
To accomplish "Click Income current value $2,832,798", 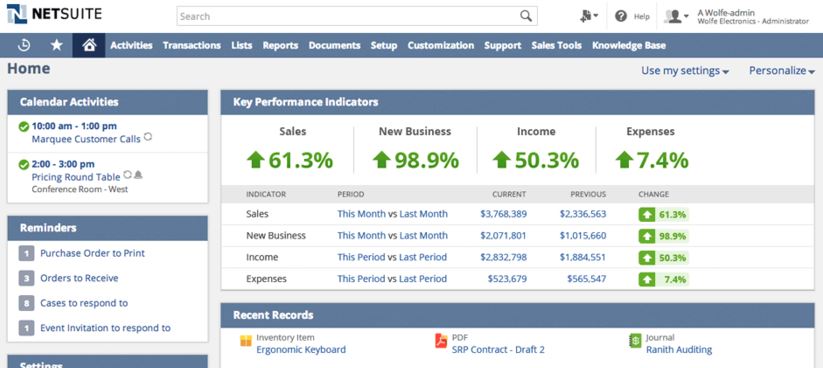I will [x=503, y=257].
